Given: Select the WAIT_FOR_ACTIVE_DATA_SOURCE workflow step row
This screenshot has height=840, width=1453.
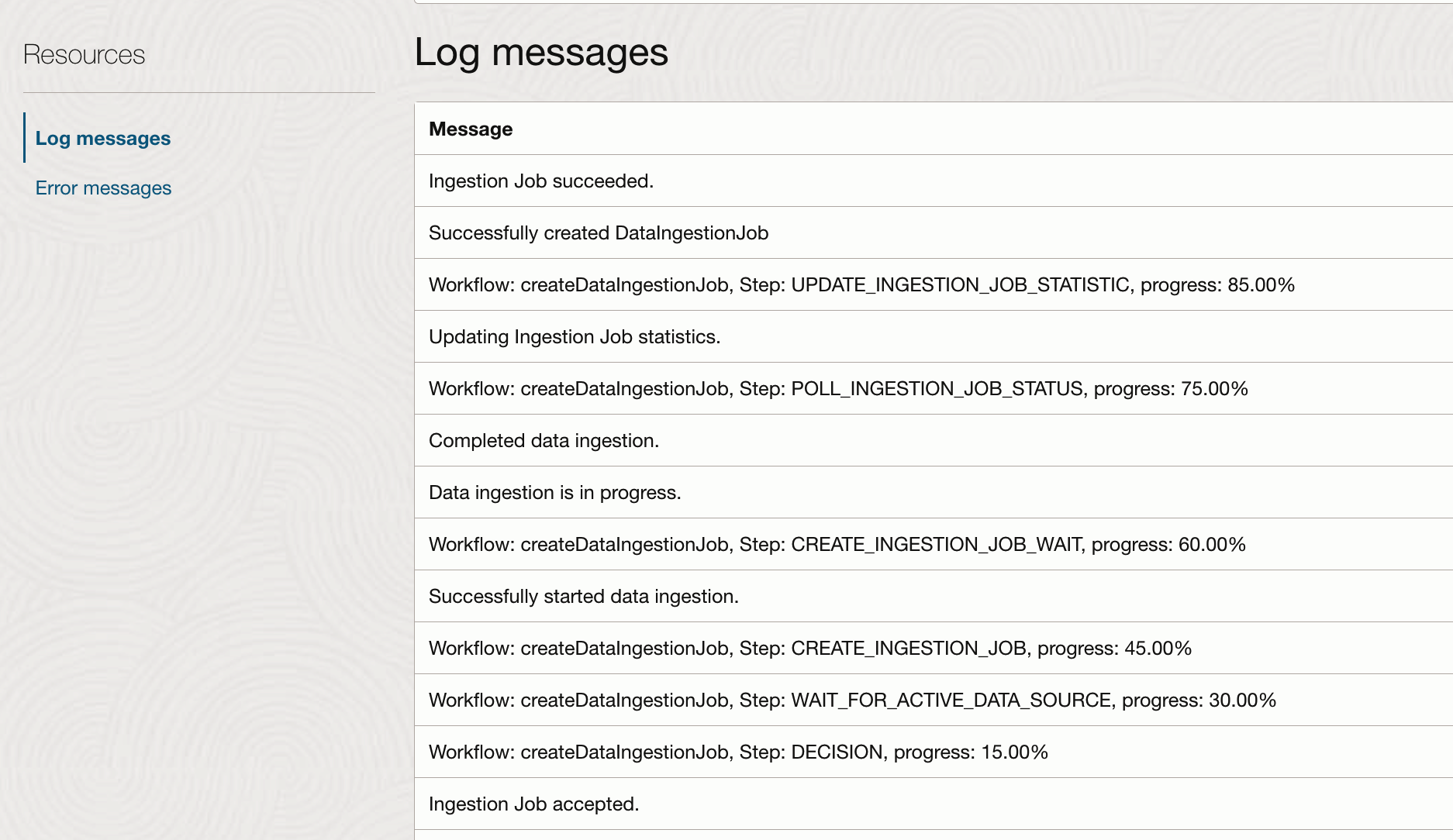Looking at the screenshot, I should (x=851, y=701).
